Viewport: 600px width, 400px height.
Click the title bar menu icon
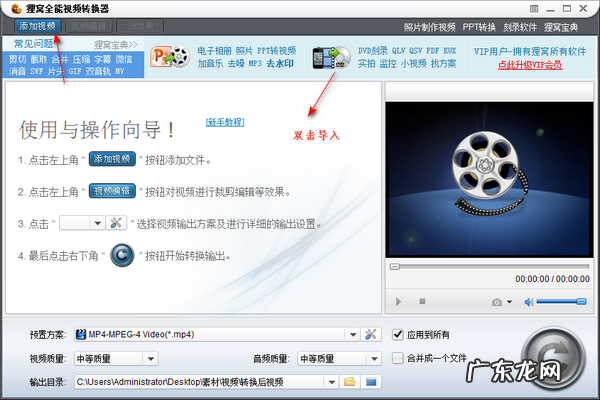[534, 8]
